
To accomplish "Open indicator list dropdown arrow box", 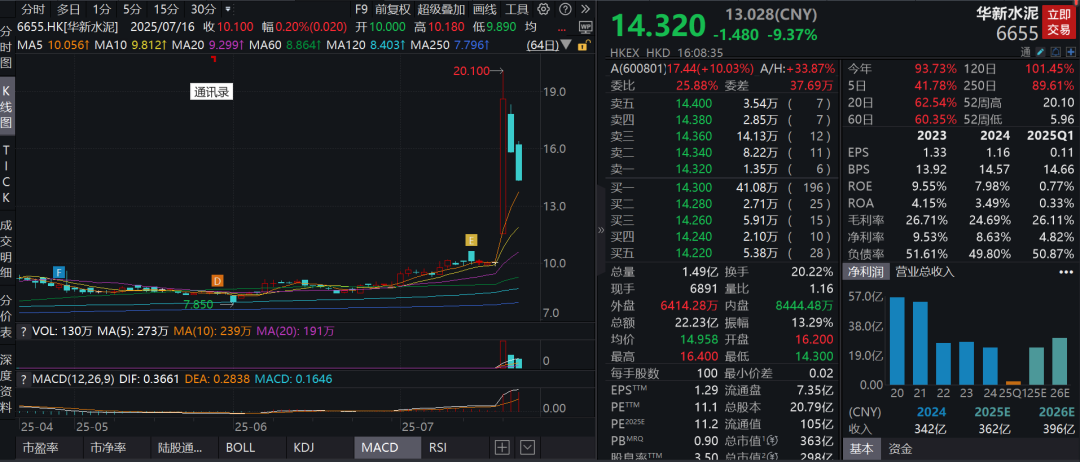I will [x=527, y=447].
